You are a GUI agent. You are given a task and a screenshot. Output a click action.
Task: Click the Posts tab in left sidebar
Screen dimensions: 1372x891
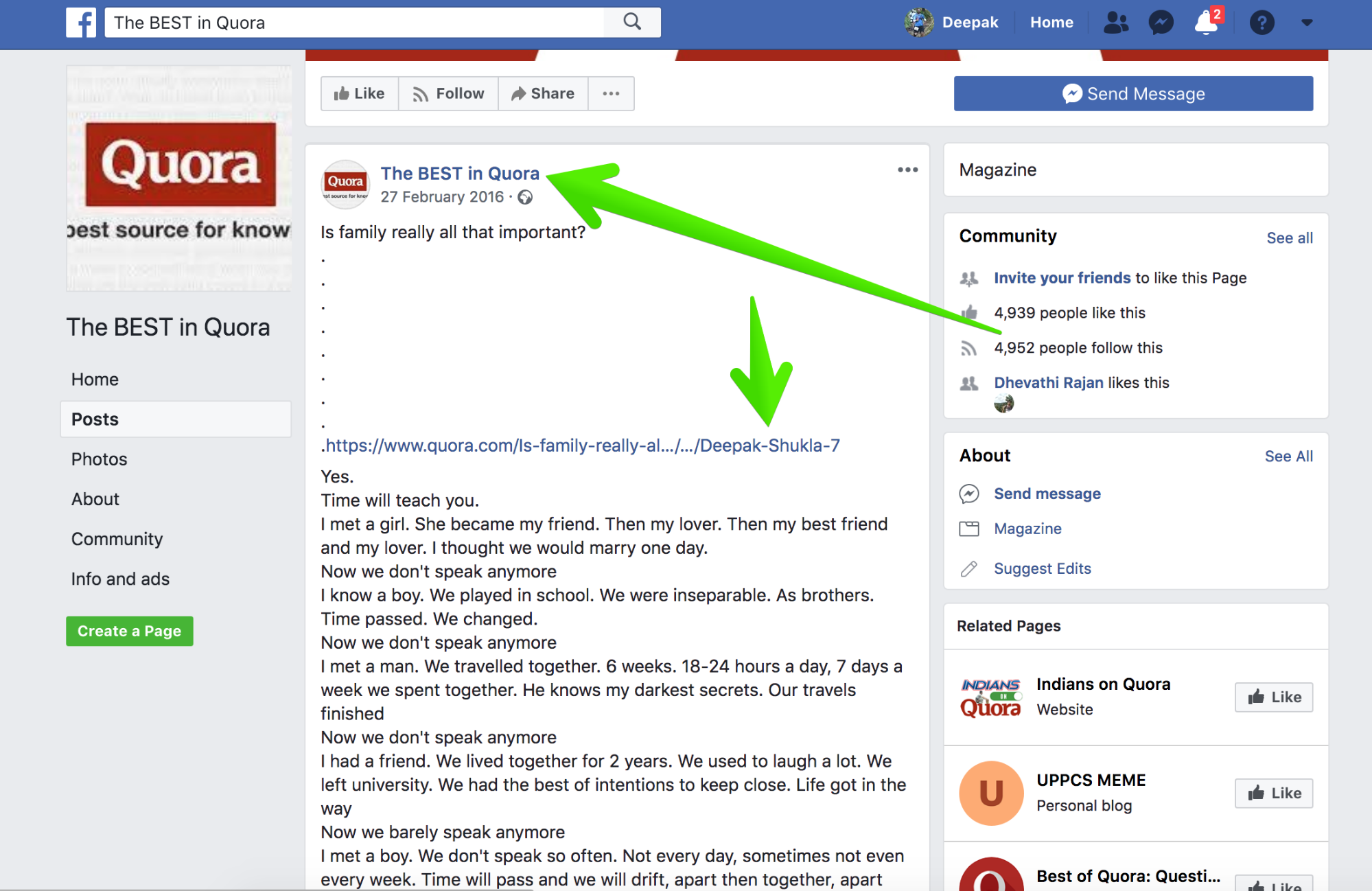point(94,419)
